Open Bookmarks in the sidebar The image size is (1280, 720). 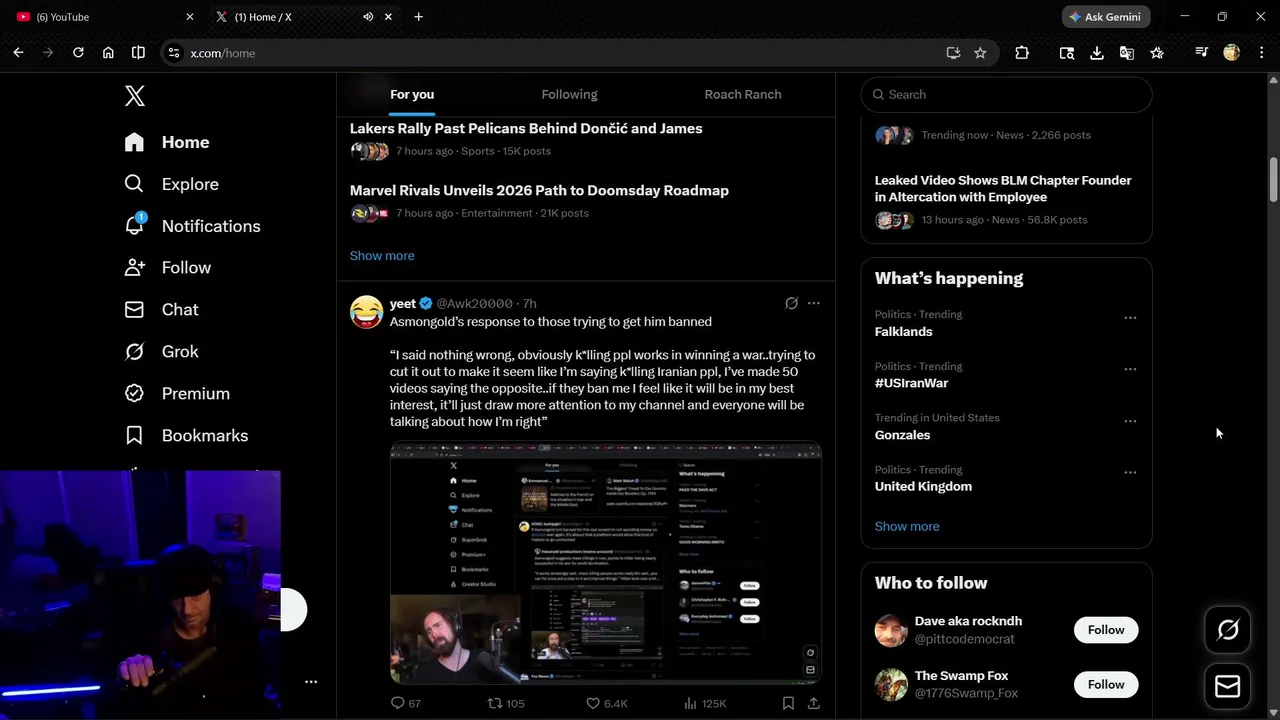(186, 436)
